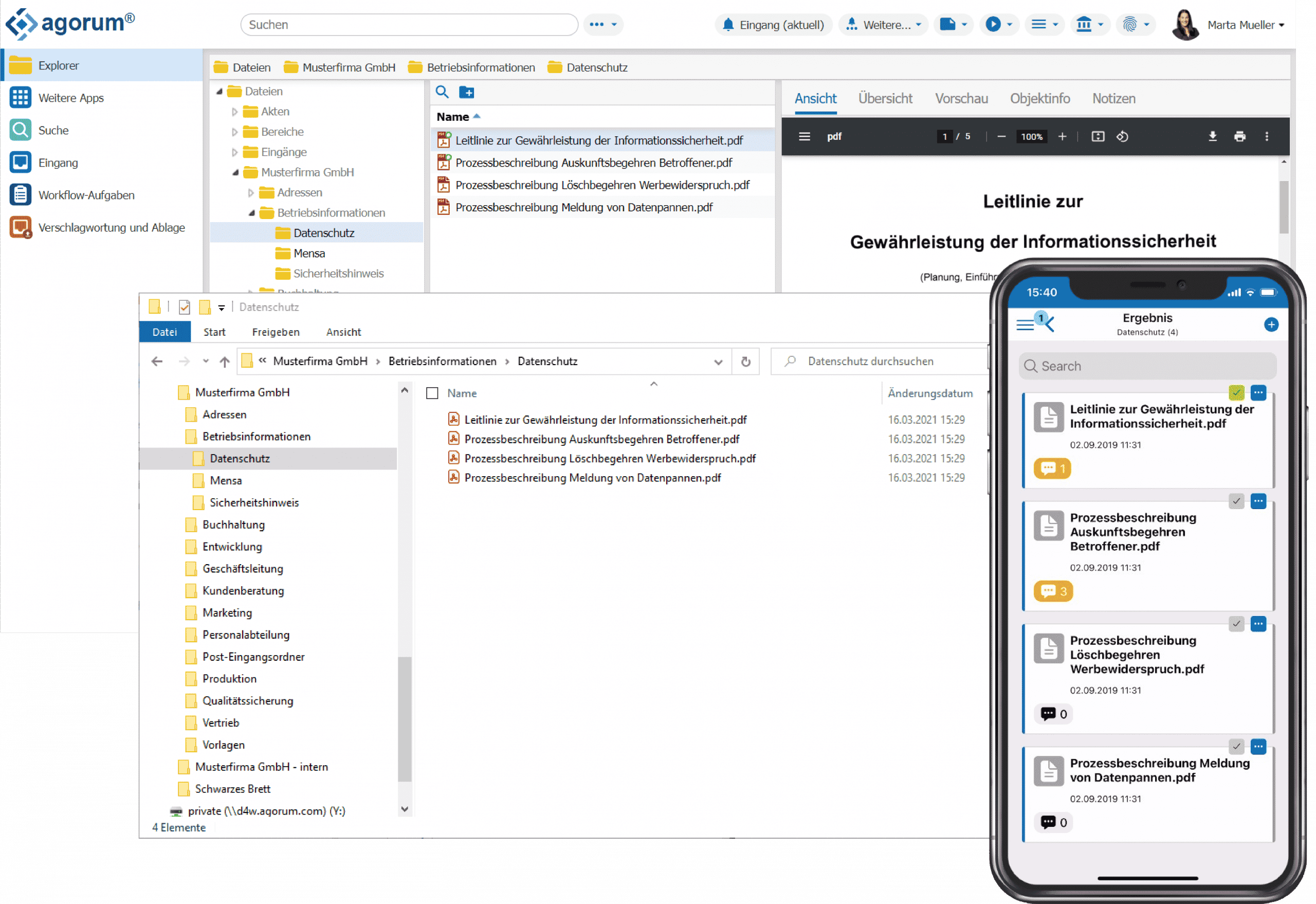Expand the Akten folder in tree
1316x904 pixels.
click(235, 112)
